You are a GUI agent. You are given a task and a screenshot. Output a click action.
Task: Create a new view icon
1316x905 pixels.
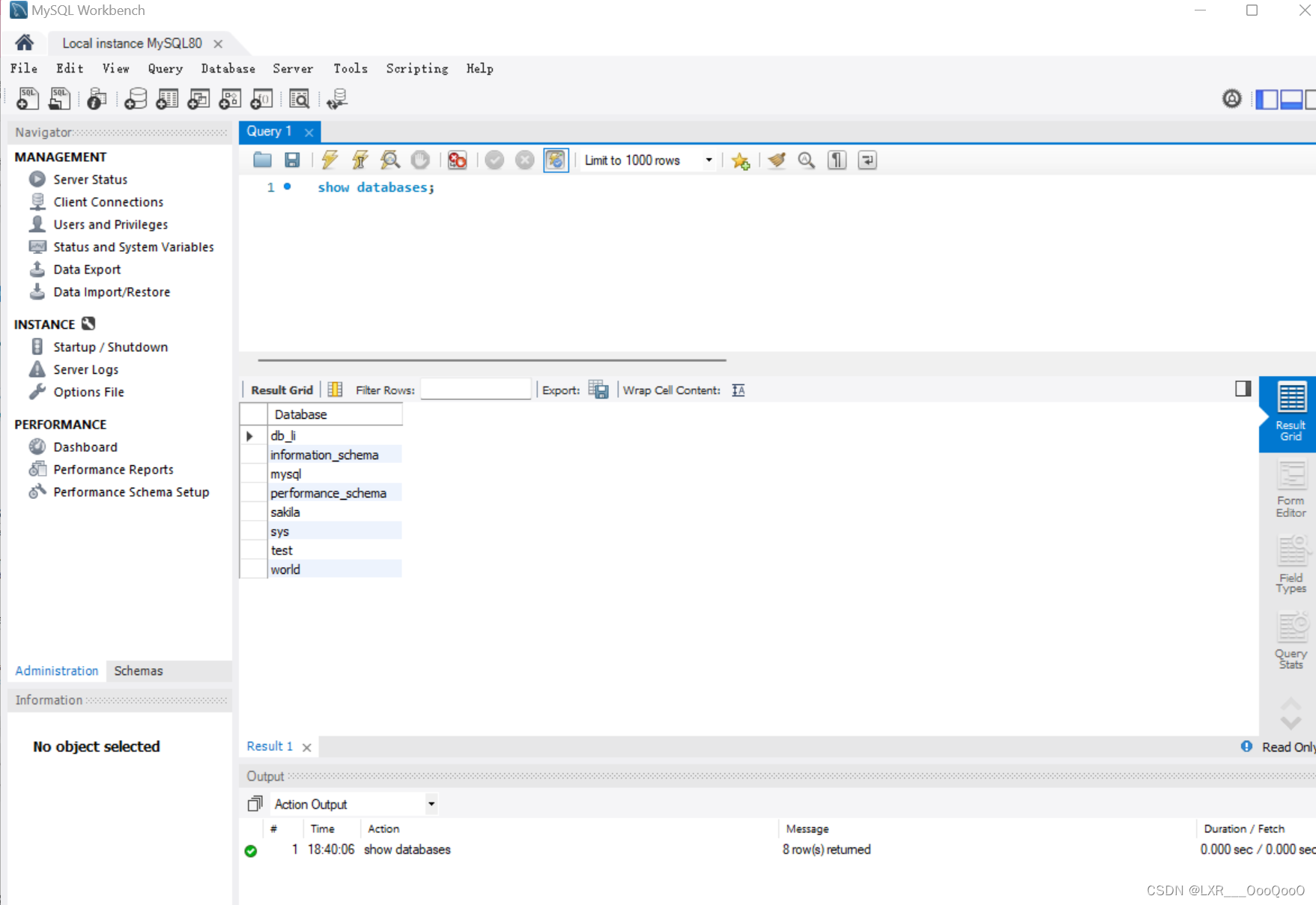tap(198, 99)
